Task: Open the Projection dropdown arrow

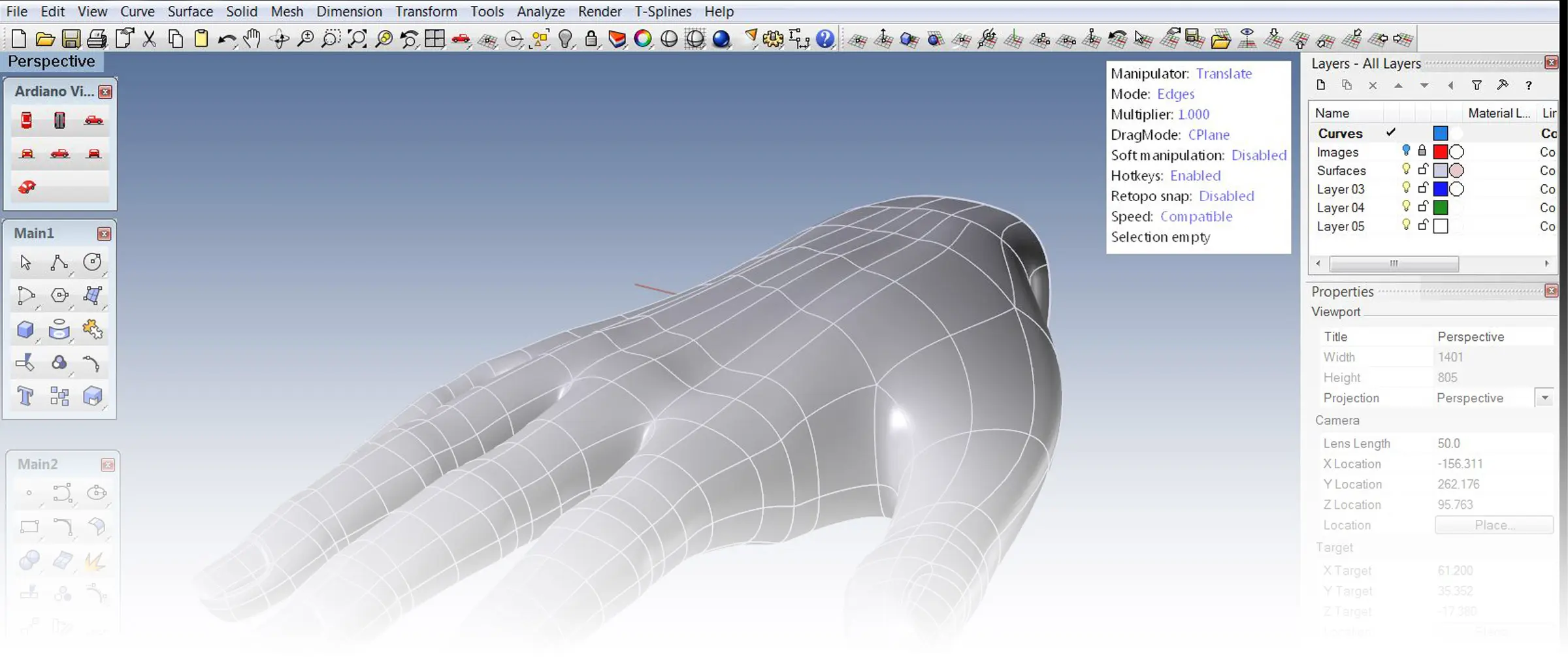Action: [1545, 398]
